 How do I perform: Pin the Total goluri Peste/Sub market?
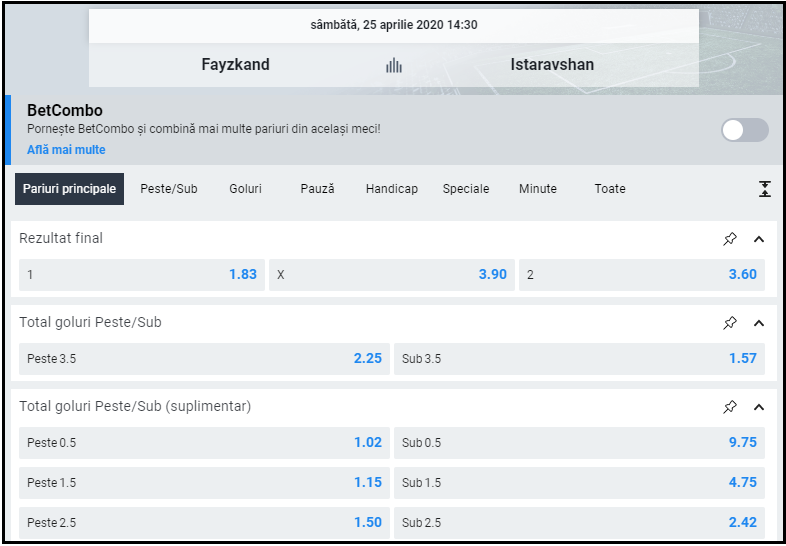point(730,323)
